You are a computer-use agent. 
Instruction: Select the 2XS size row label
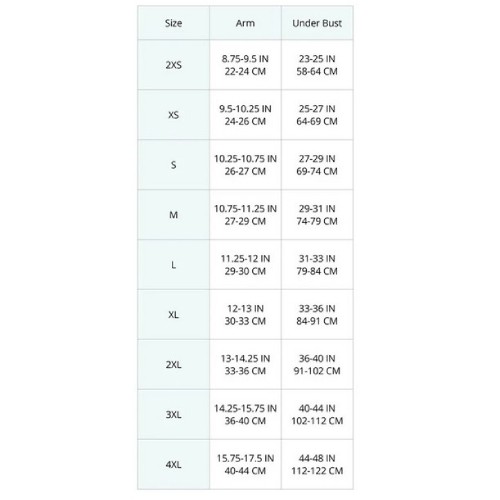click(173, 65)
